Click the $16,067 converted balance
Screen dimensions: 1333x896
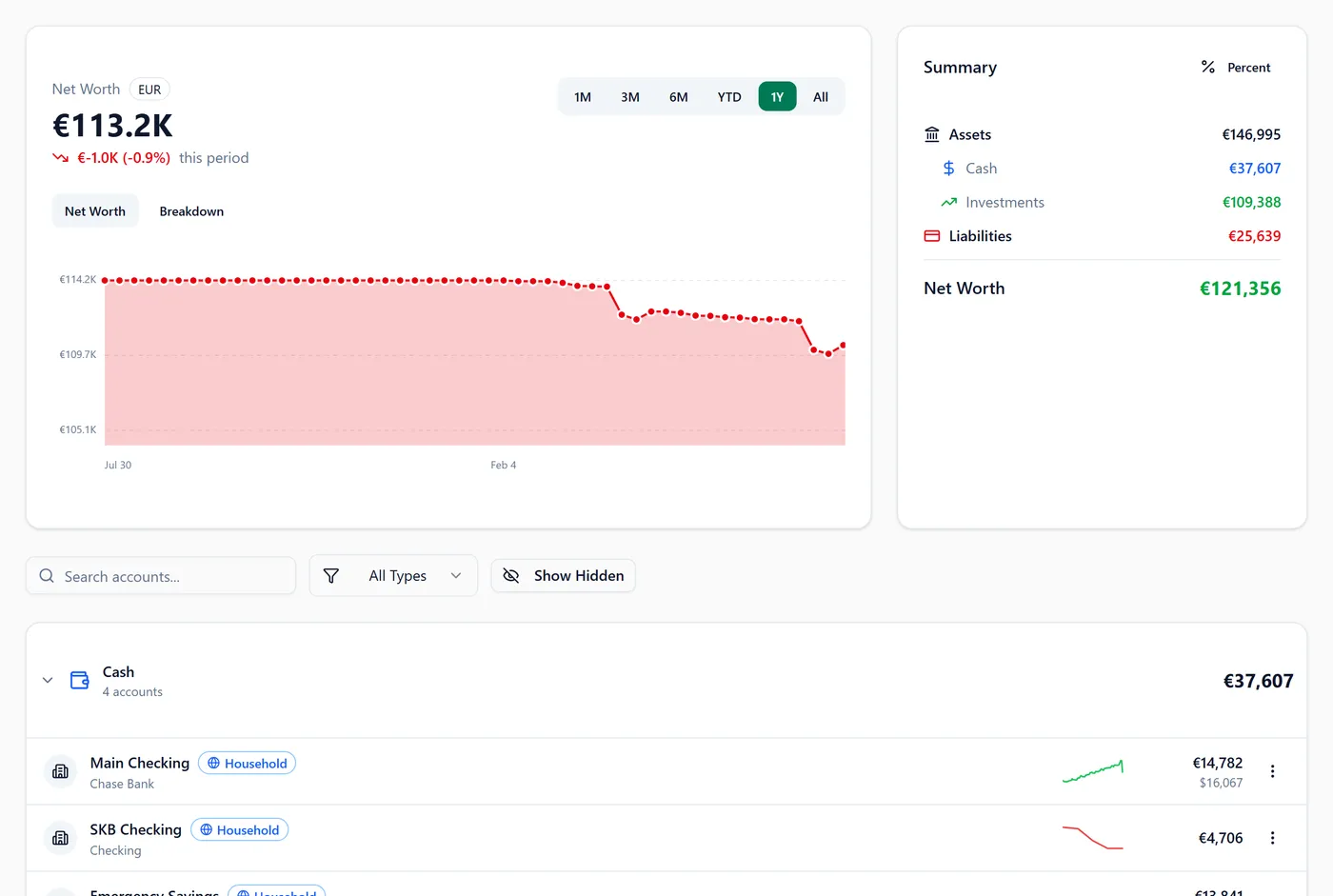(1221, 783)
